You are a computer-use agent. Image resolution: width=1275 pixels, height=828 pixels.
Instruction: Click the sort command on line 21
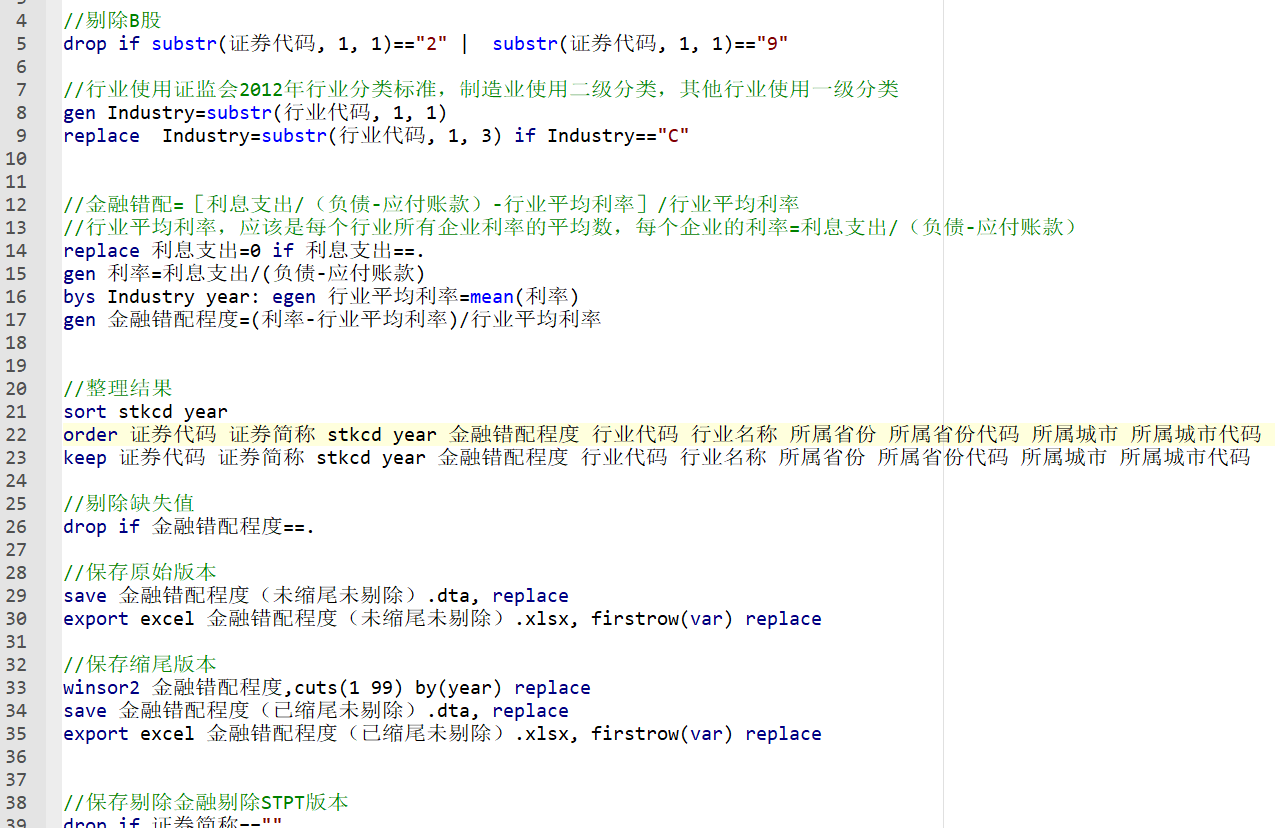point(85,411)
